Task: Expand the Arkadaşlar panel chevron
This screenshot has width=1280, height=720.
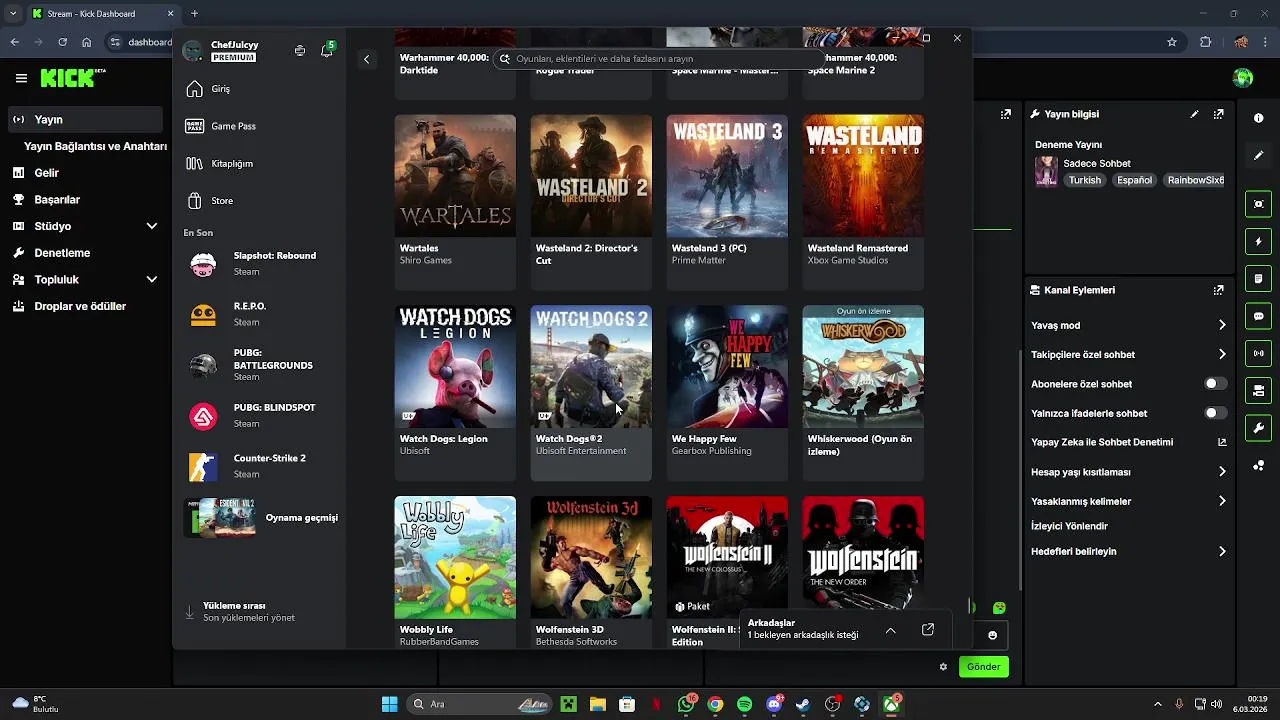Action: [x=891, y=630]
